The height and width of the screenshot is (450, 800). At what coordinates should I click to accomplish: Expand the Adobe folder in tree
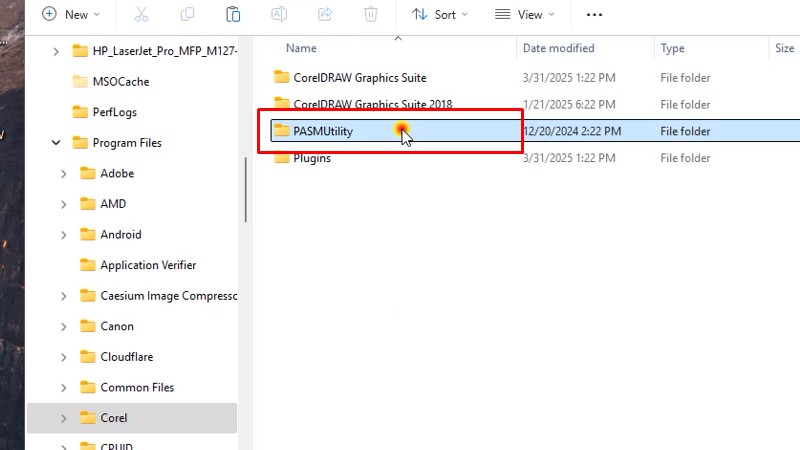click(x=64, y=174)
